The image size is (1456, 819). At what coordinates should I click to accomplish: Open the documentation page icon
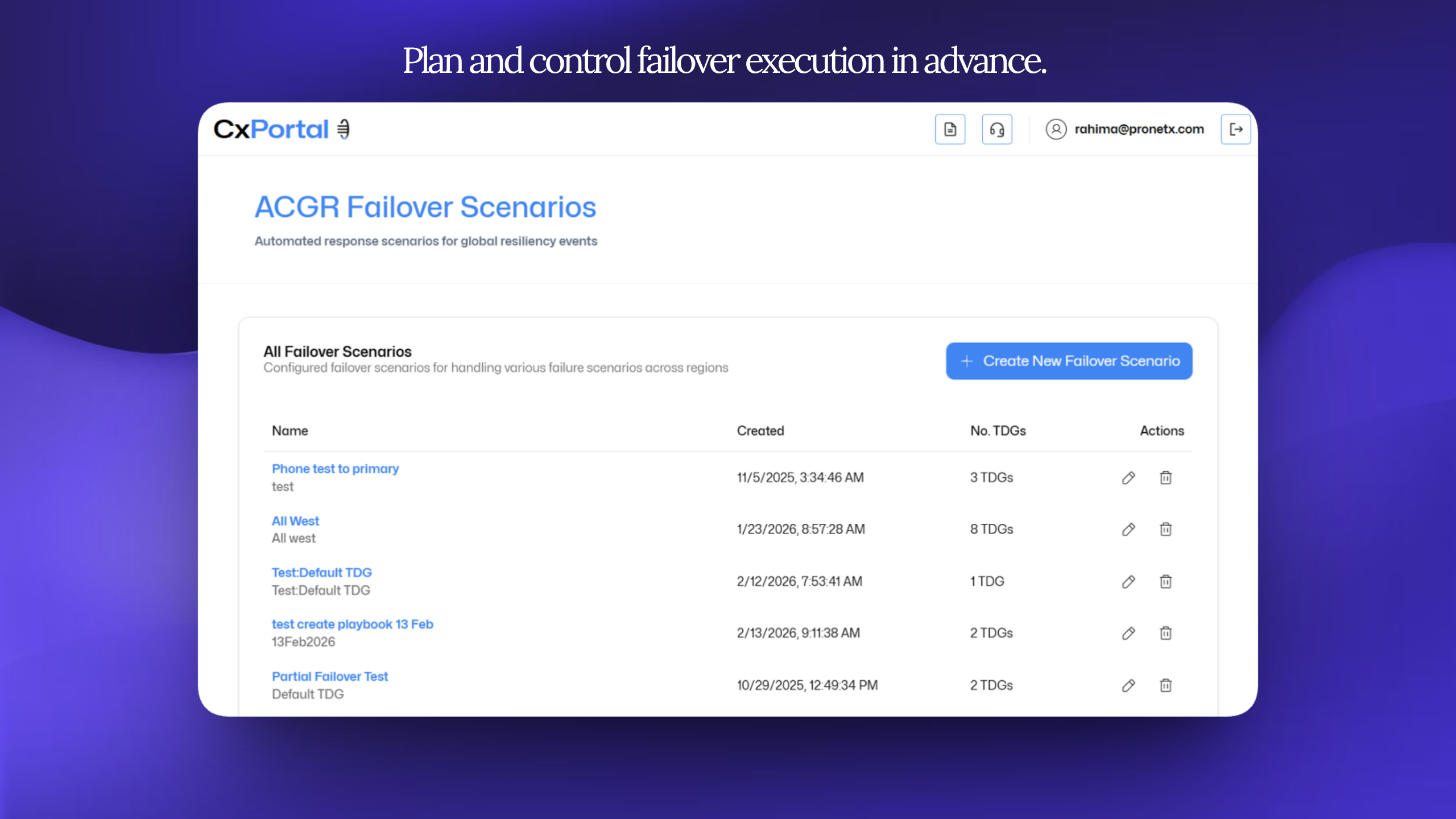click(950, 129)
